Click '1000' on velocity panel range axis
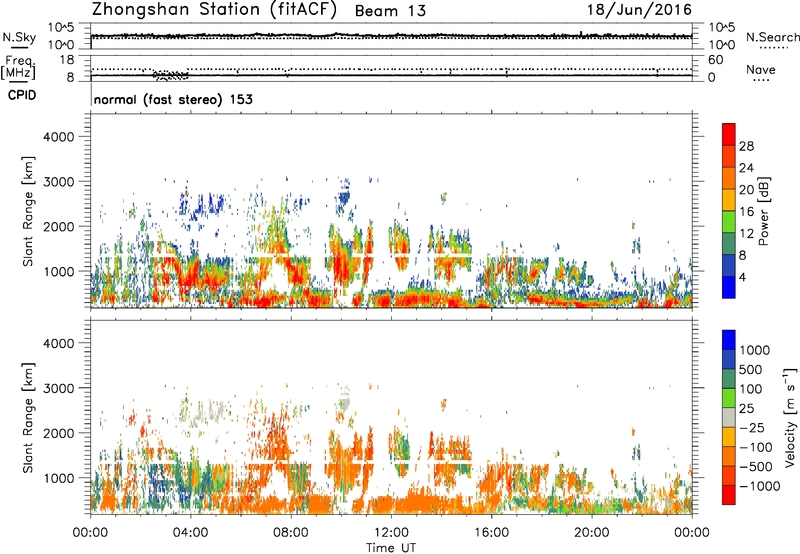 (58, 478)
